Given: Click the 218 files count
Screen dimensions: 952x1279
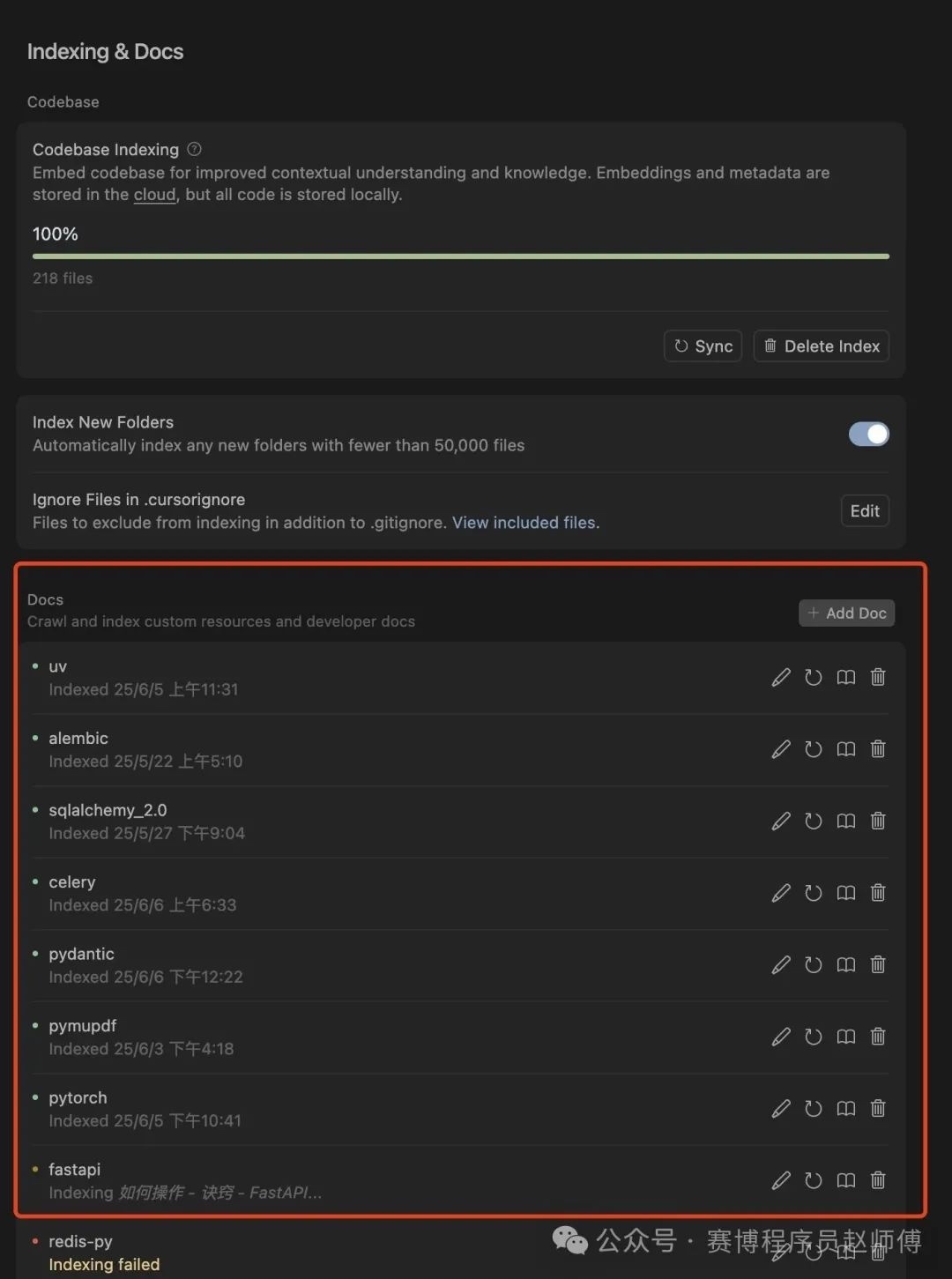Looking at the screenshot, I should [x=63, y=279].
